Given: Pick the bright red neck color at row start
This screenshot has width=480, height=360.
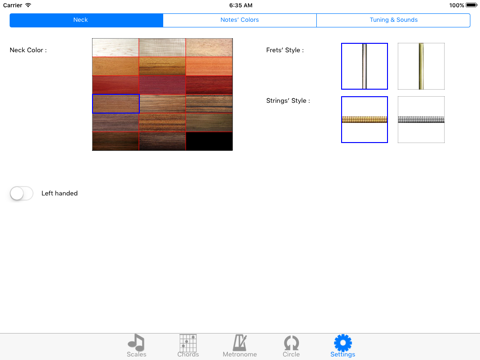Looking at the screenshot, I should click(x=115, y=85).
